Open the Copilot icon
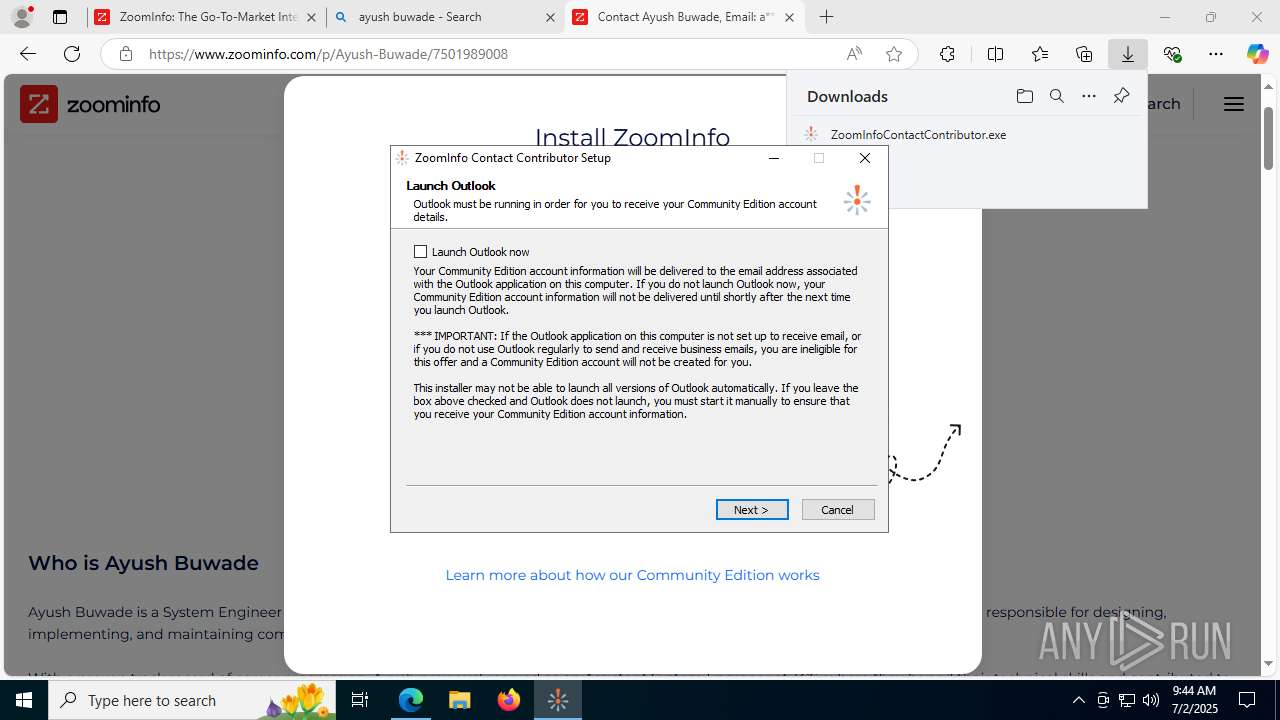1280x720 pixels. [x=1257, y=54]
